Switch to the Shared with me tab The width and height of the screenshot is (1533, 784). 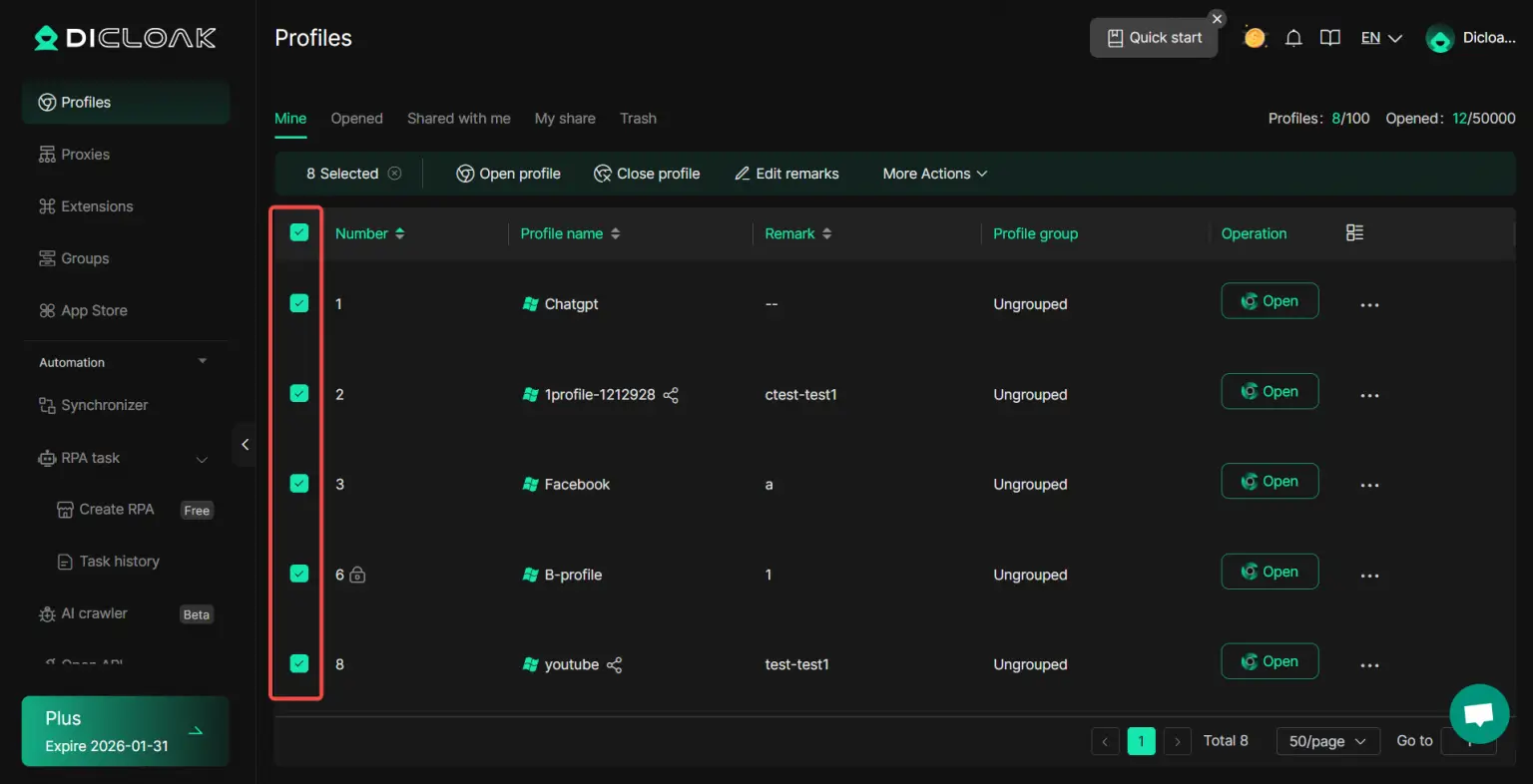click(458, 119)
